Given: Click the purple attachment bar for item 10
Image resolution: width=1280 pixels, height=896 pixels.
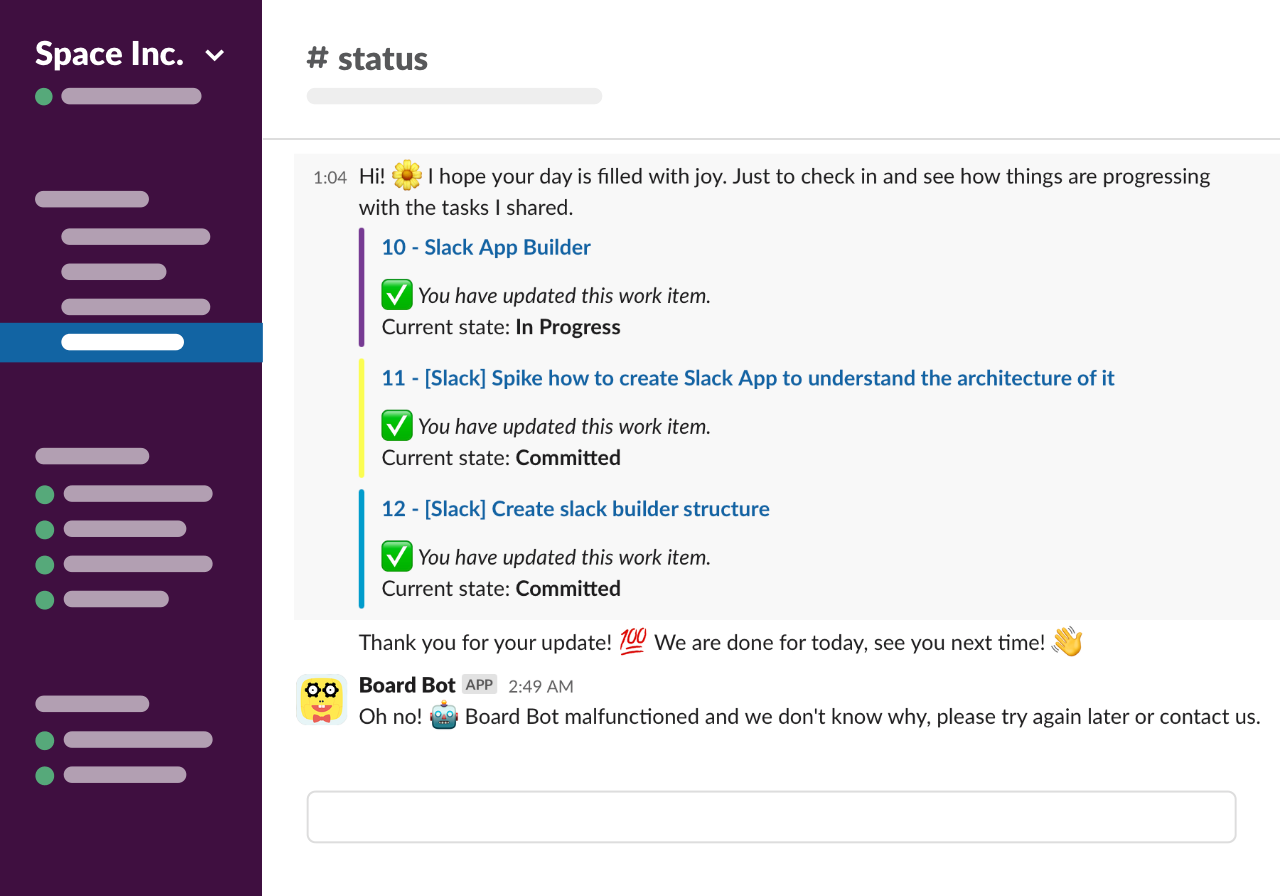Looking at the screenshot, I should click(361, 287).
